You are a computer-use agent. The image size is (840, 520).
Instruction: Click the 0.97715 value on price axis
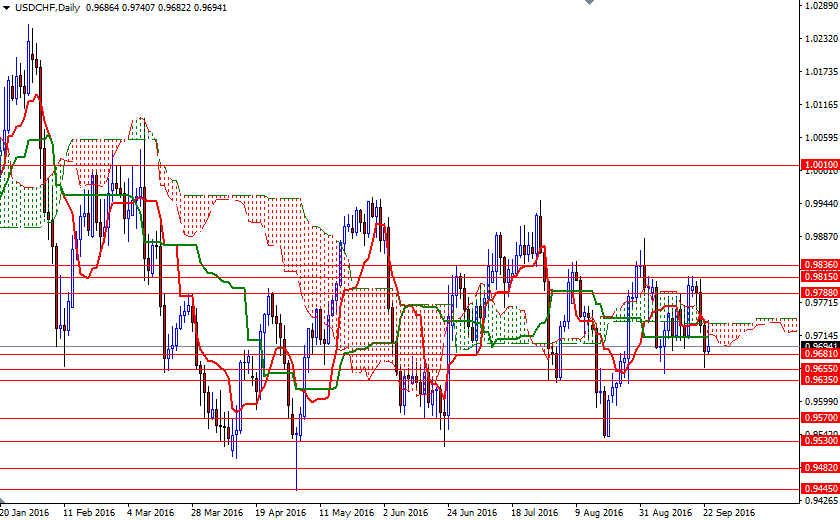pyautogui.click(x=821, y=303)
